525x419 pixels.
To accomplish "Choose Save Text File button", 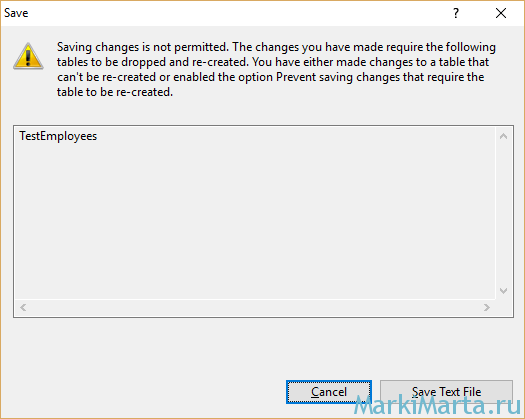I will pyautogui.click(x=446, y=392).
